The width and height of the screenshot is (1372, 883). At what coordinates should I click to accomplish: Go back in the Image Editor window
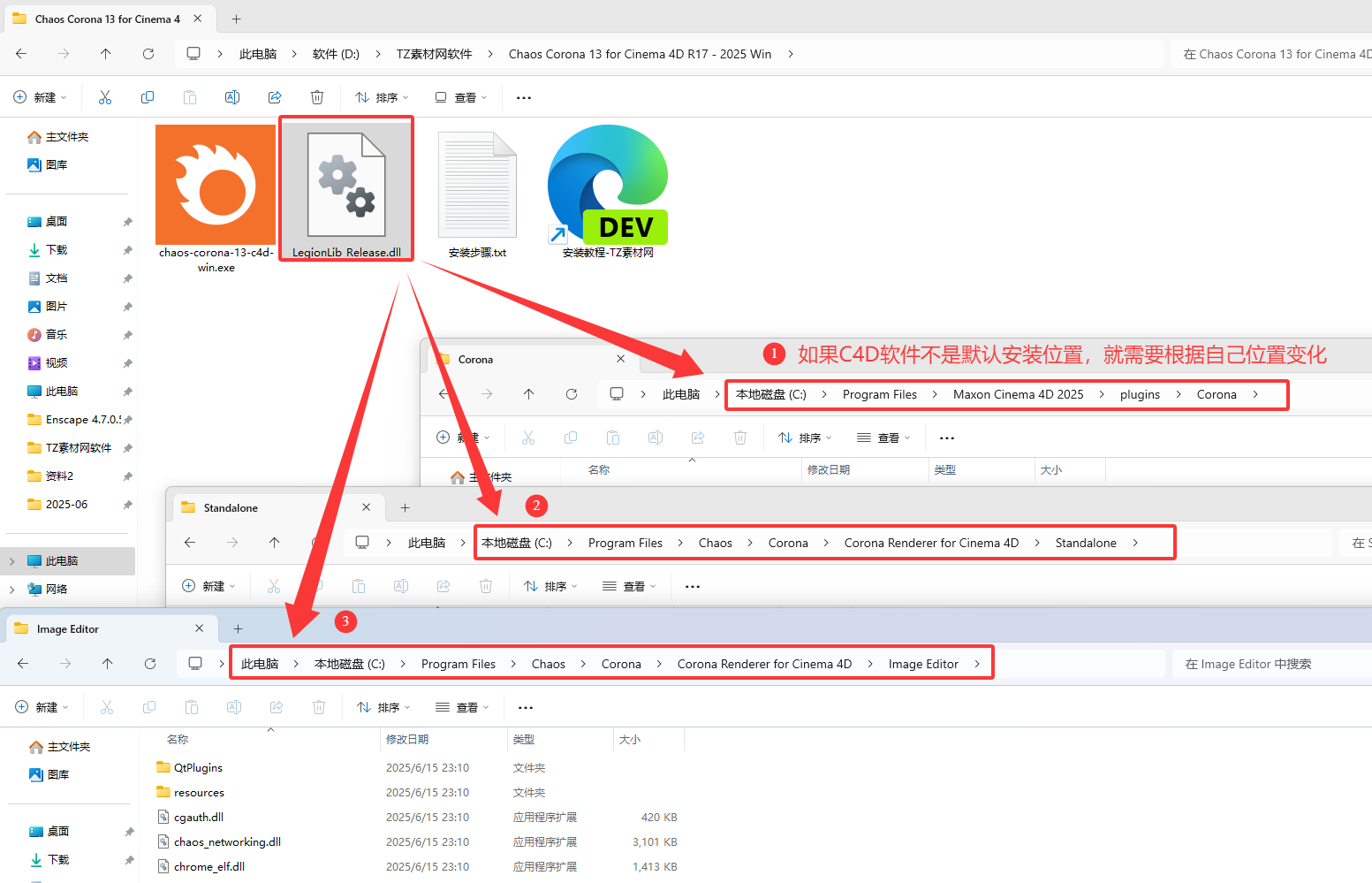point(23,664)
